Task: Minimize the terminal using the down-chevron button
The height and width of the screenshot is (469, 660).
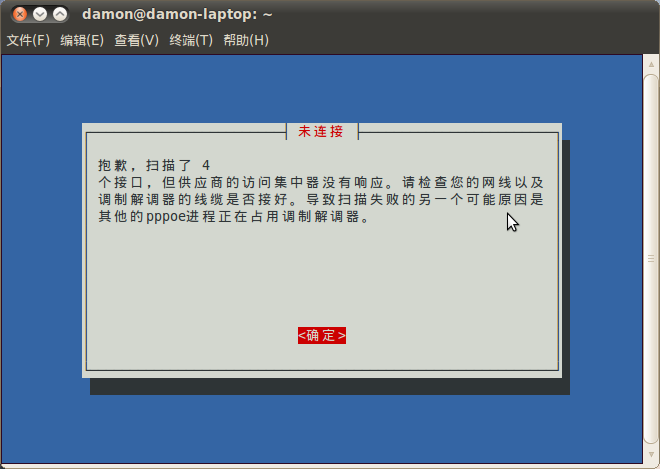Action: click(40, 14)
